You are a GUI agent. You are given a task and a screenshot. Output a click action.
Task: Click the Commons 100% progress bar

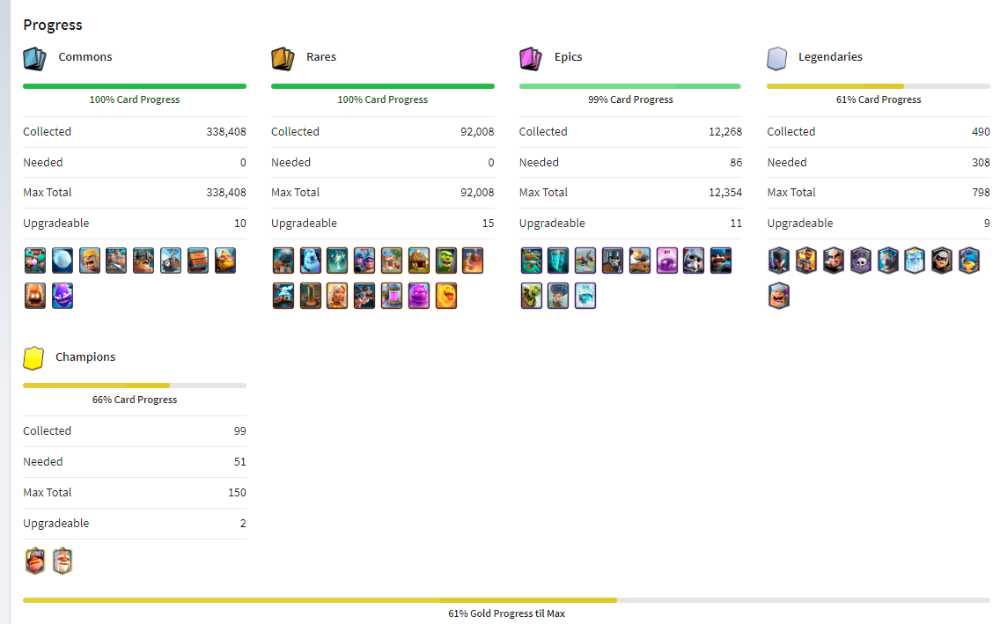135,86
